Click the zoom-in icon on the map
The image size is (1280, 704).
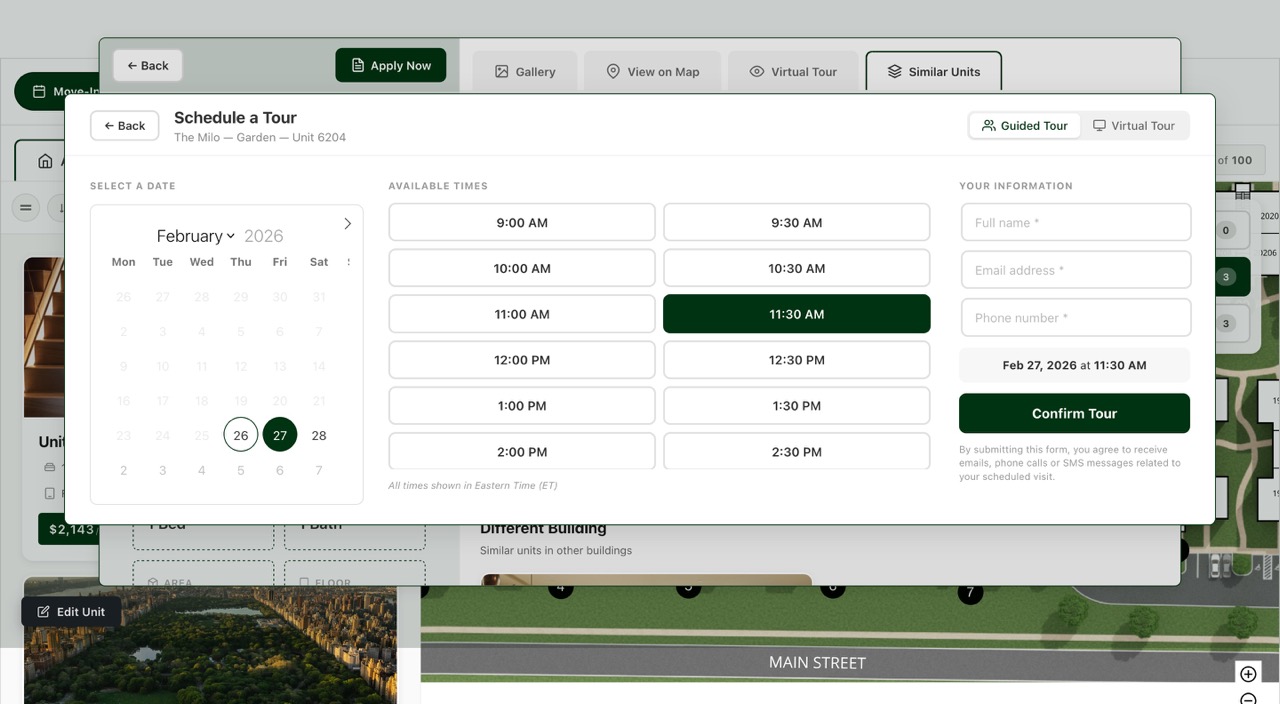[x=1248, y=673]
